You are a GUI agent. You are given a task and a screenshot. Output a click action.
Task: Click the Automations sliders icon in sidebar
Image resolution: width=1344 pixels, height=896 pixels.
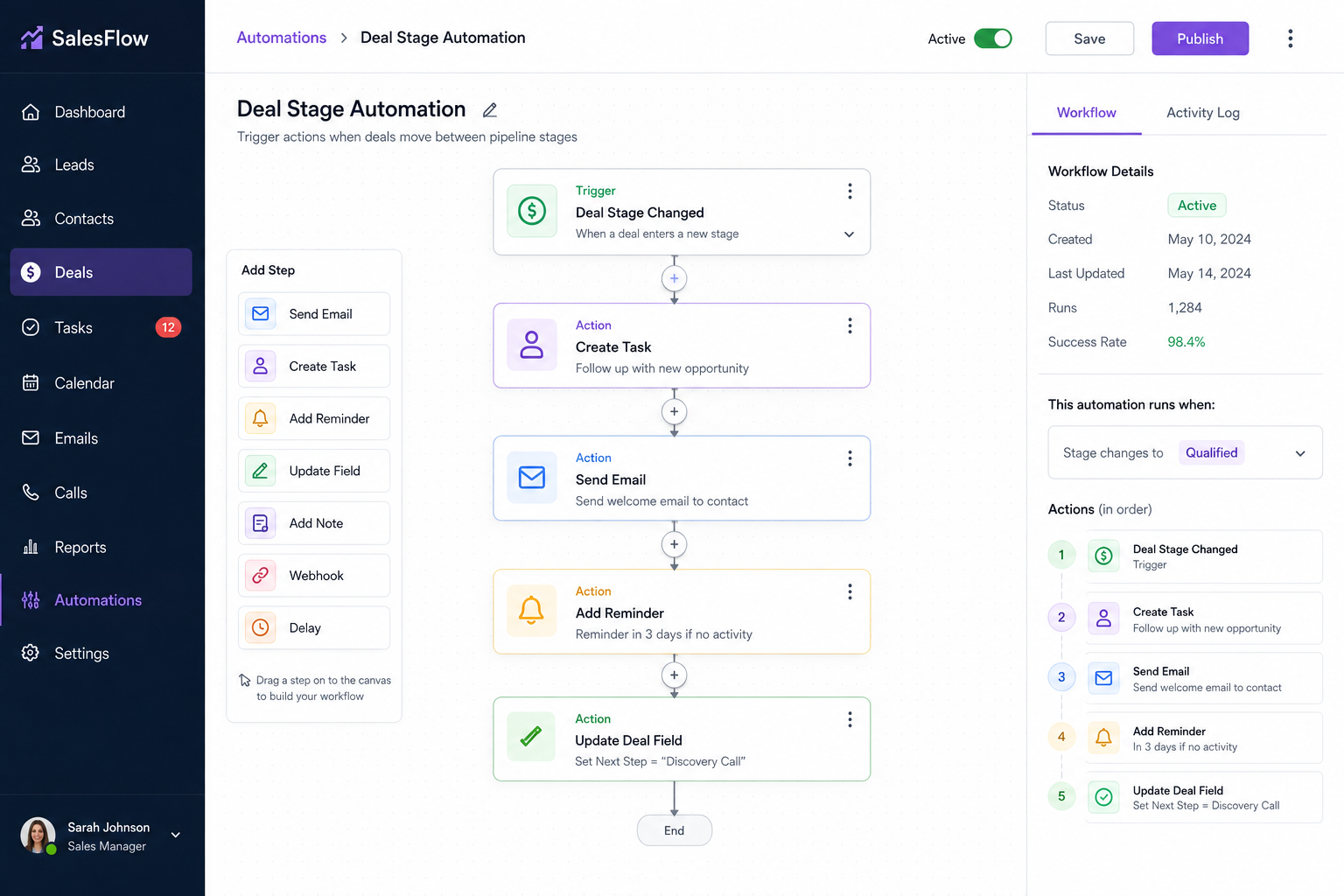tap(31, 600)
